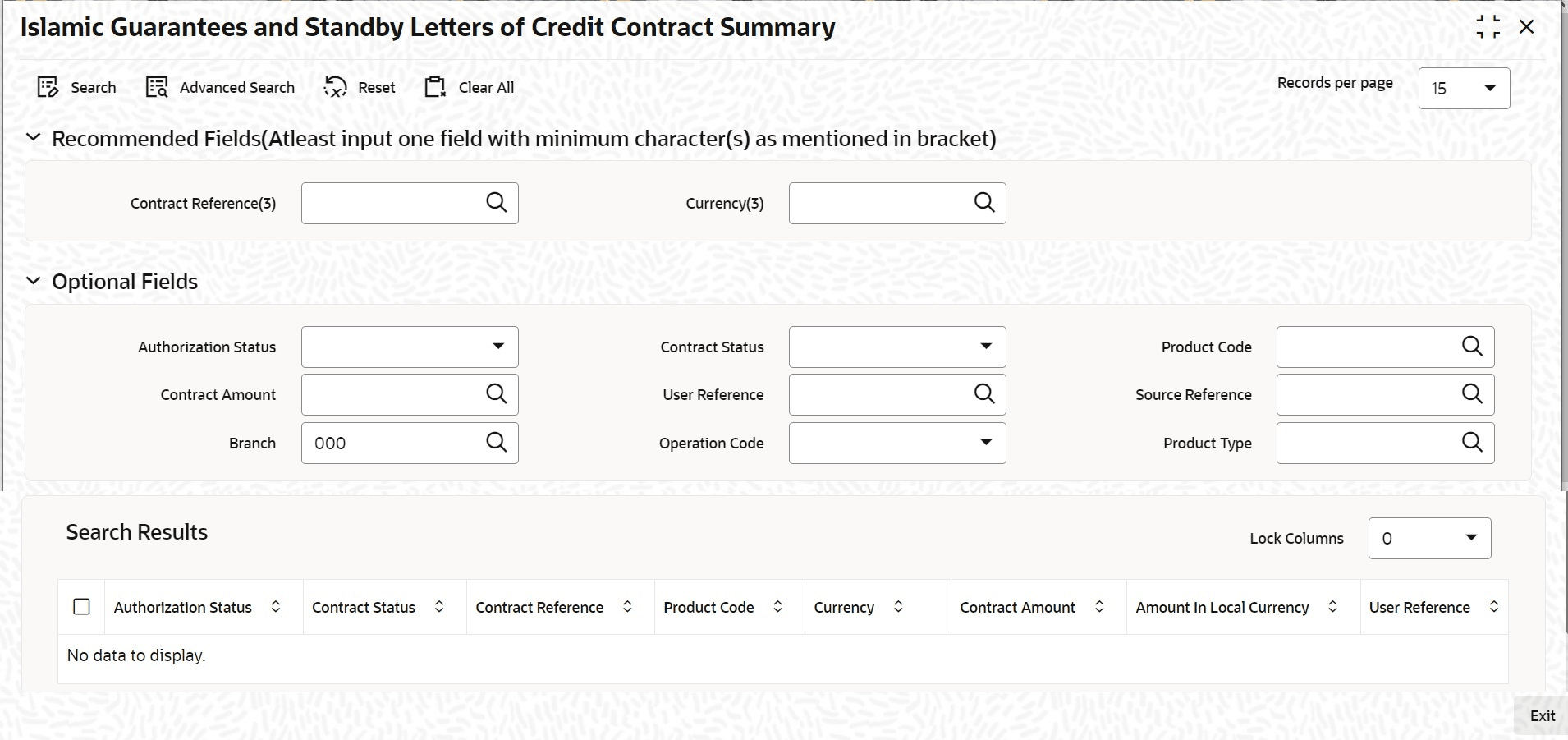The image size is (1568, 740).
Task: Click the Reset icon
Action: (x=336, y=88)
